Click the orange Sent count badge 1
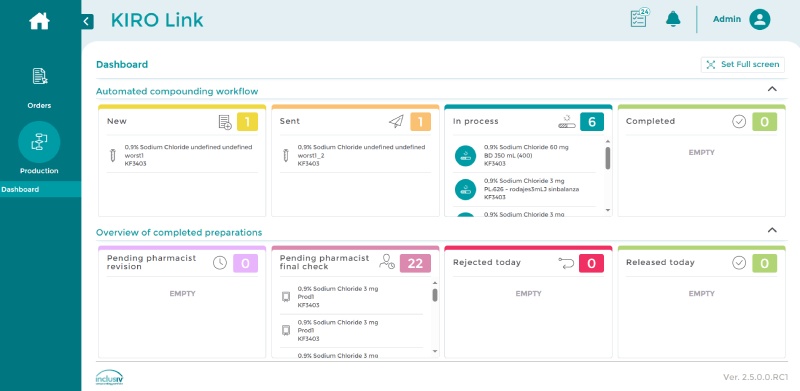 420,122
